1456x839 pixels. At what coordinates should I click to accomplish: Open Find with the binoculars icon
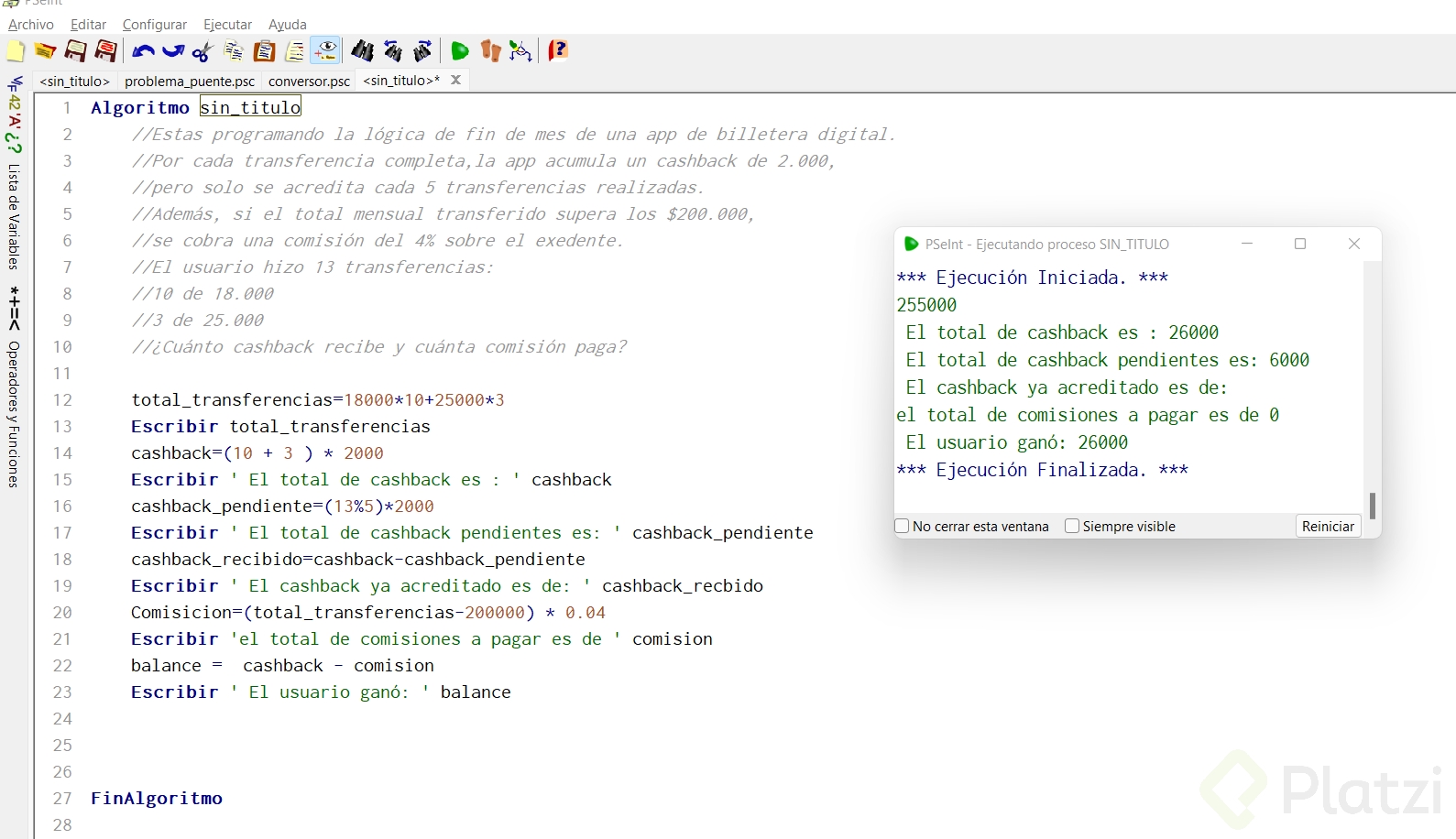coord(363,51)
